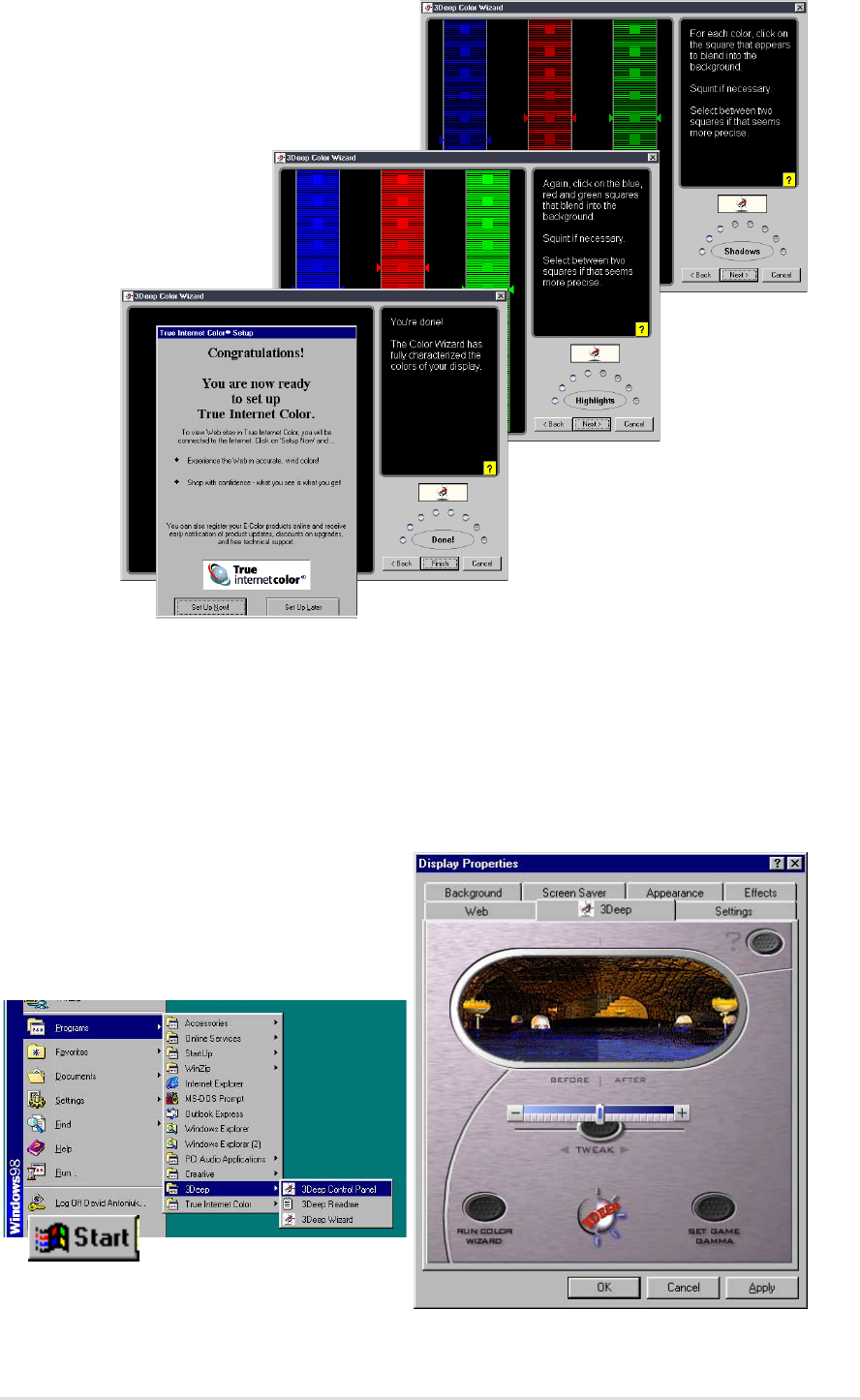Click the Run icon in Start menu
The width and height of the screenshot is (860, 1400).
[37, 1172]
